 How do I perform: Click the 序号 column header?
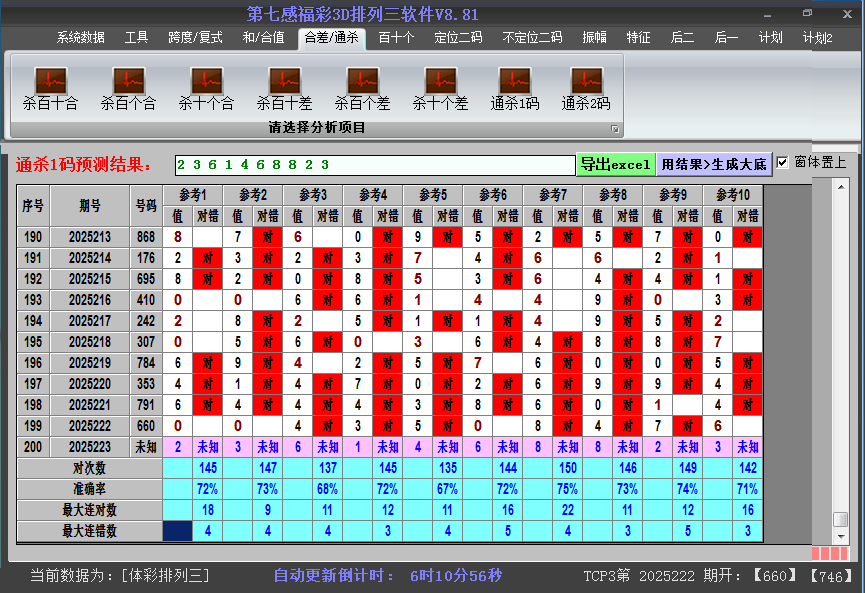click(33, 206)
